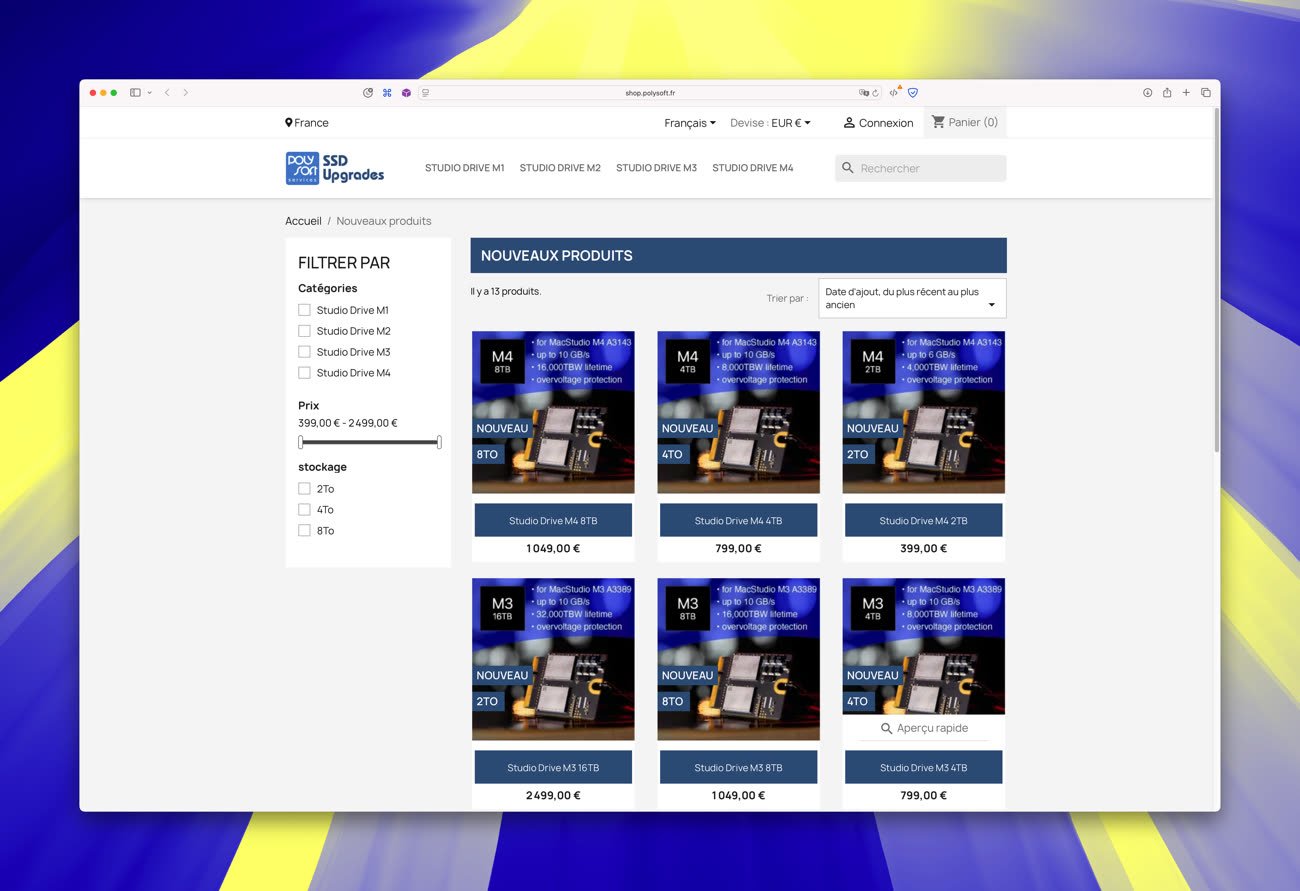Click the Rechercher search field
Image resolution: width=1300 pixels, height=891 pixels.
point(921,168)
